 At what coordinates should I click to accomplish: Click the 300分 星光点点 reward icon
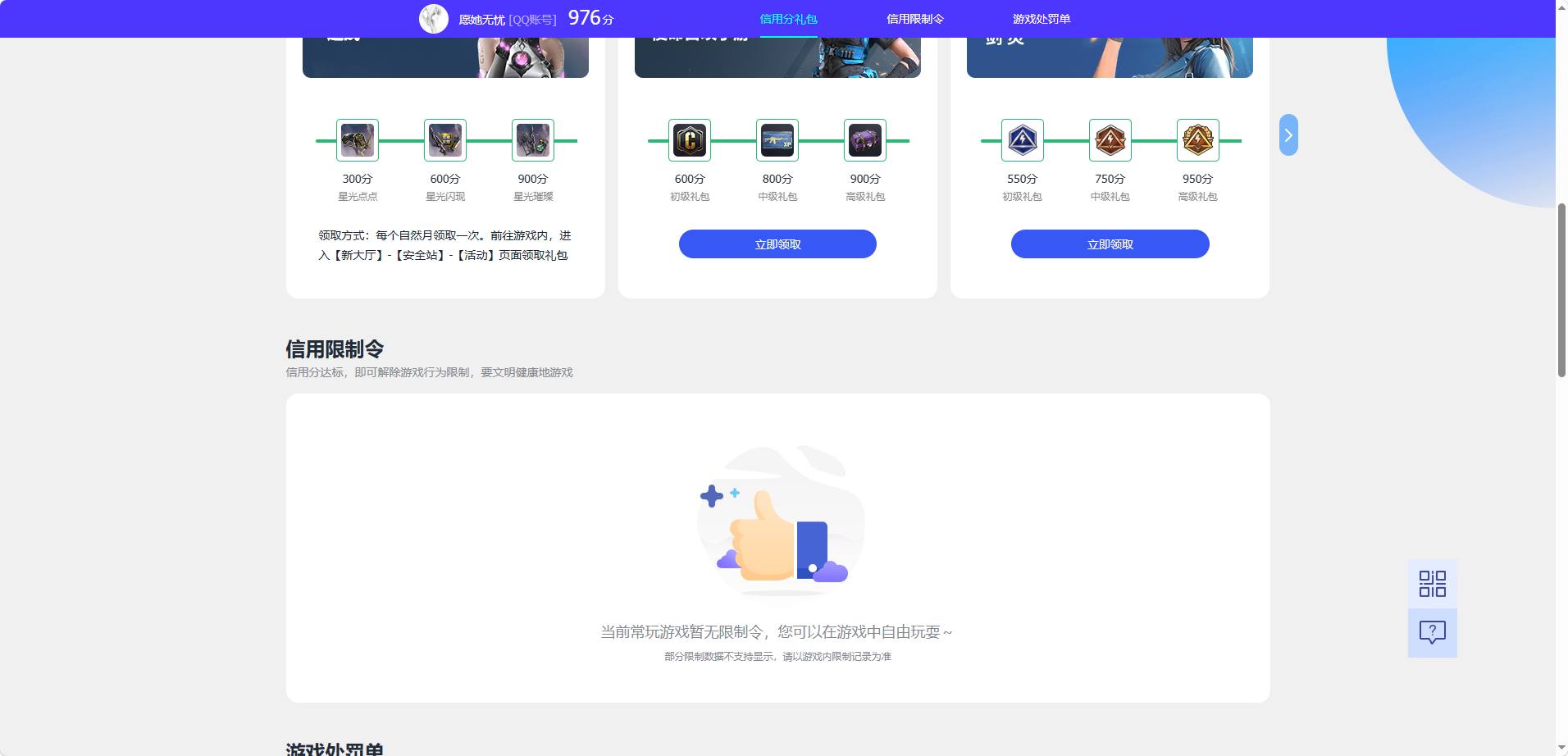(x=358, y=140)
